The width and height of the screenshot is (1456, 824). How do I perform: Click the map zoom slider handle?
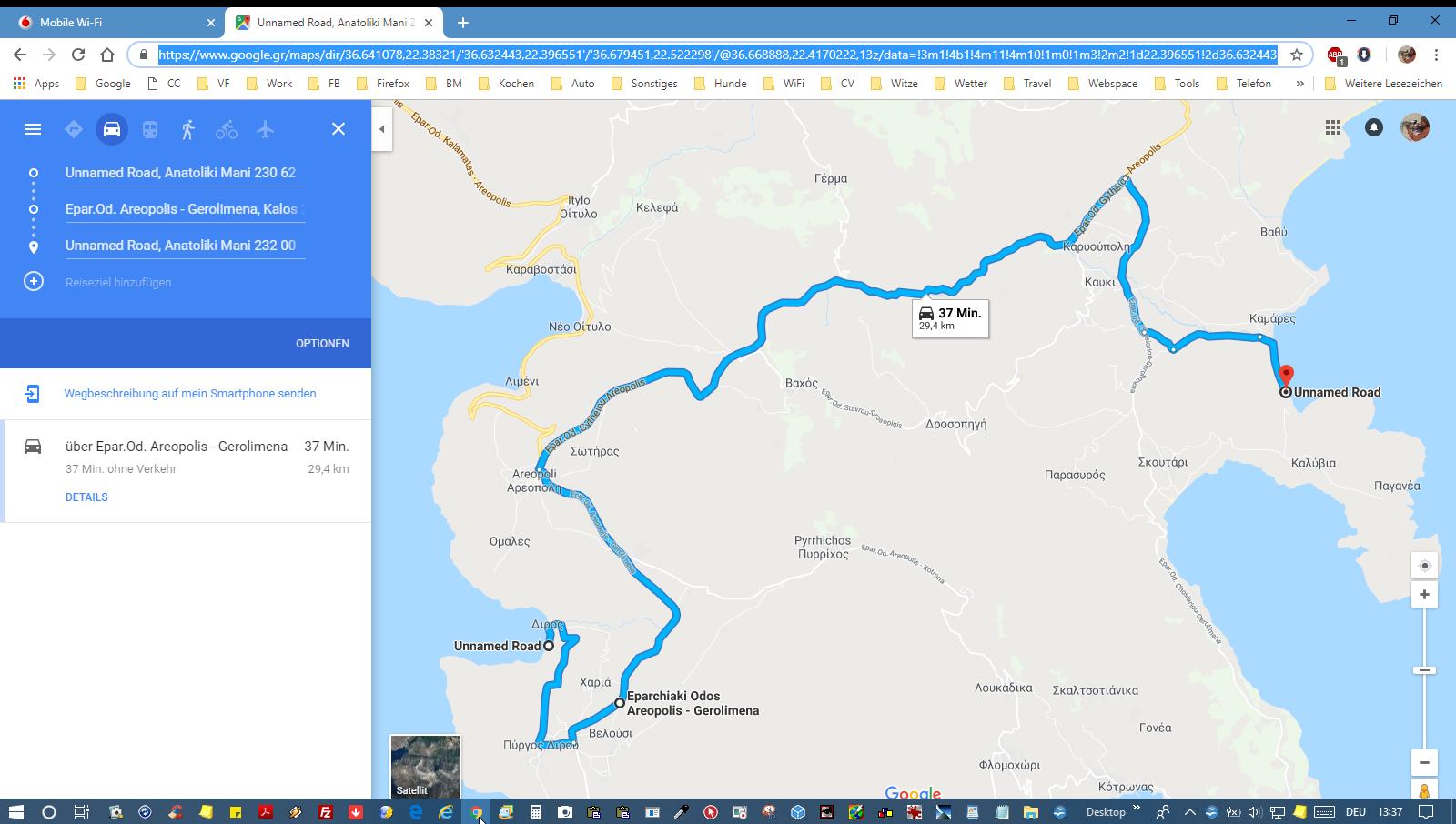[x=1425, y=670]
